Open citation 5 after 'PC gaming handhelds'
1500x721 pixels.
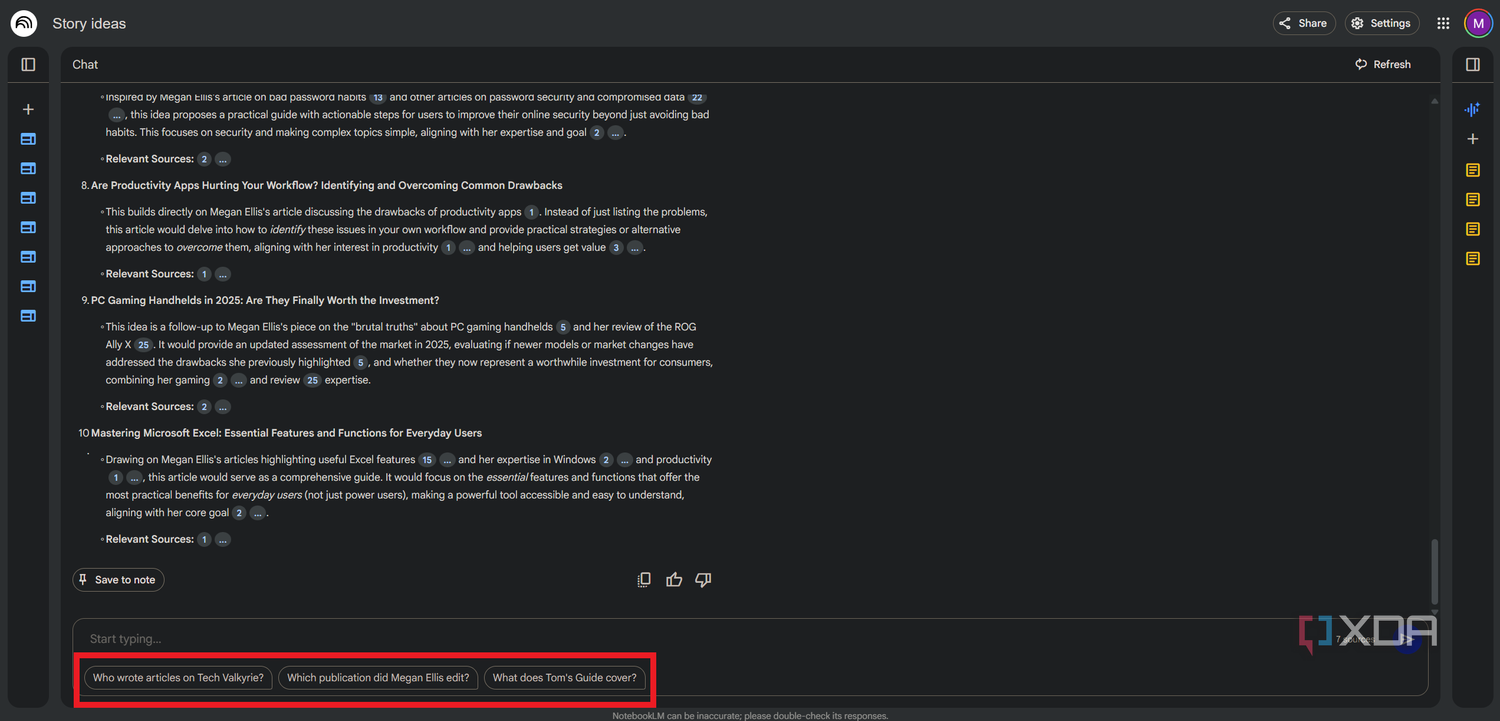tap(563, 327)
